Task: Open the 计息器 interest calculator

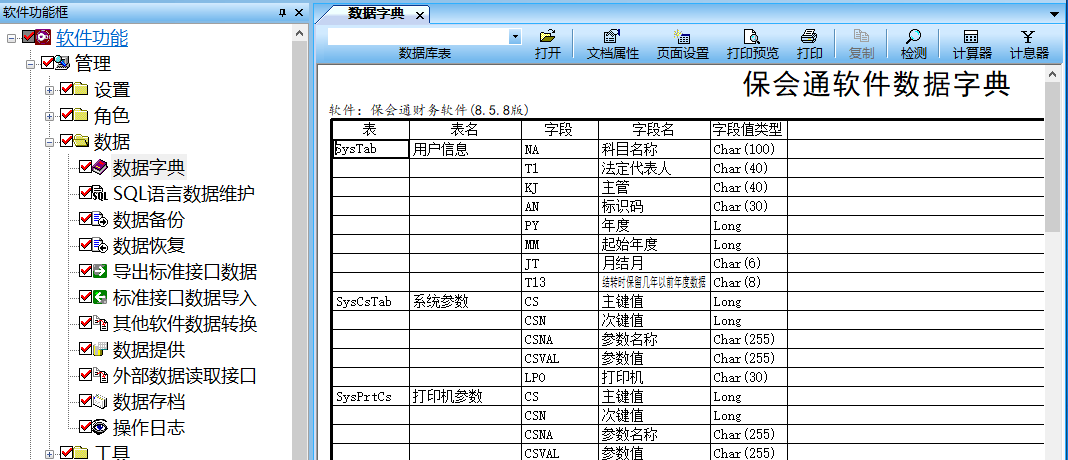Action: pyautogui.click(x=1028, y=37)
